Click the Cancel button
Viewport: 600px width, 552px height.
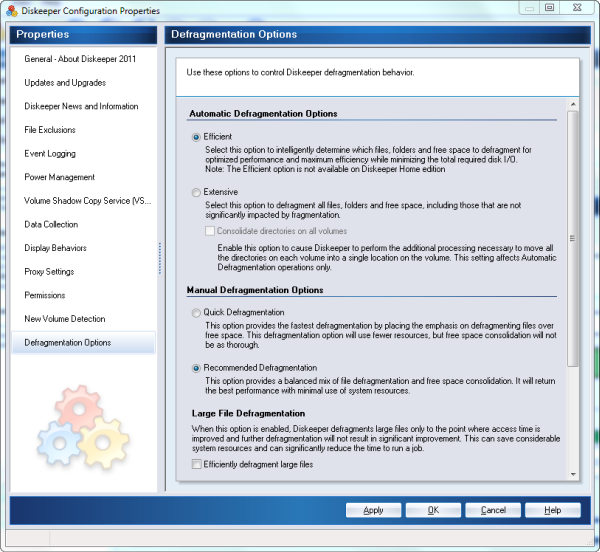pyautogui.click(x=493, y=510)
